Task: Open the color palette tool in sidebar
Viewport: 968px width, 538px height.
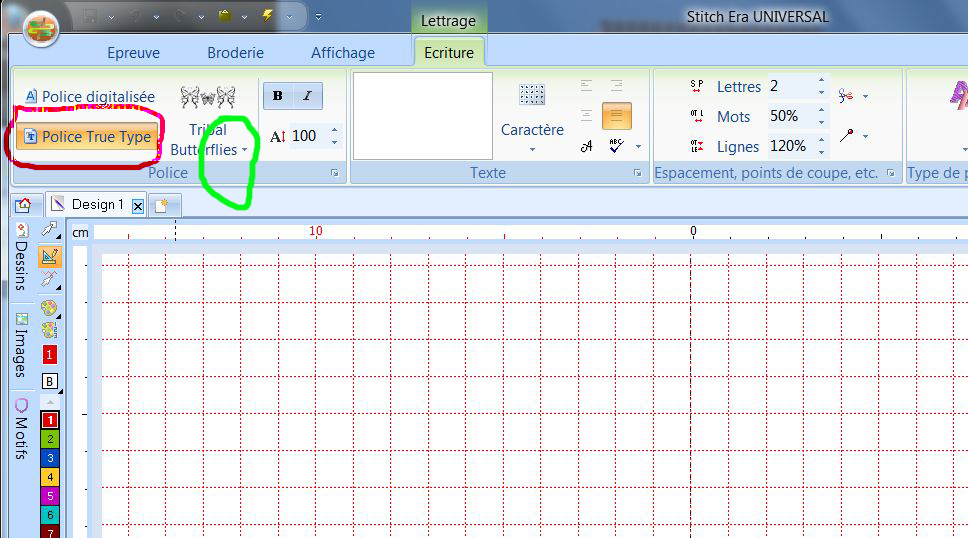Action: coord(49,307)
